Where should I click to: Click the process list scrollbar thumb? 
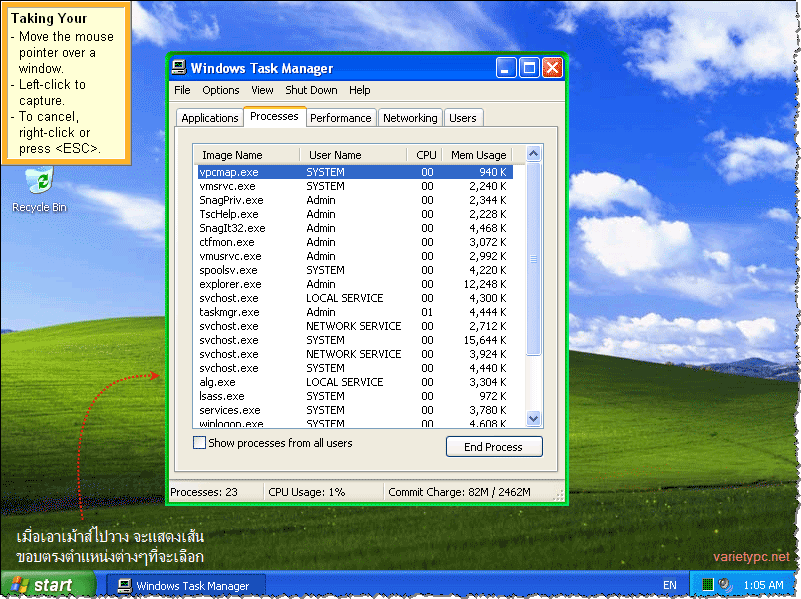click(533, 259)
